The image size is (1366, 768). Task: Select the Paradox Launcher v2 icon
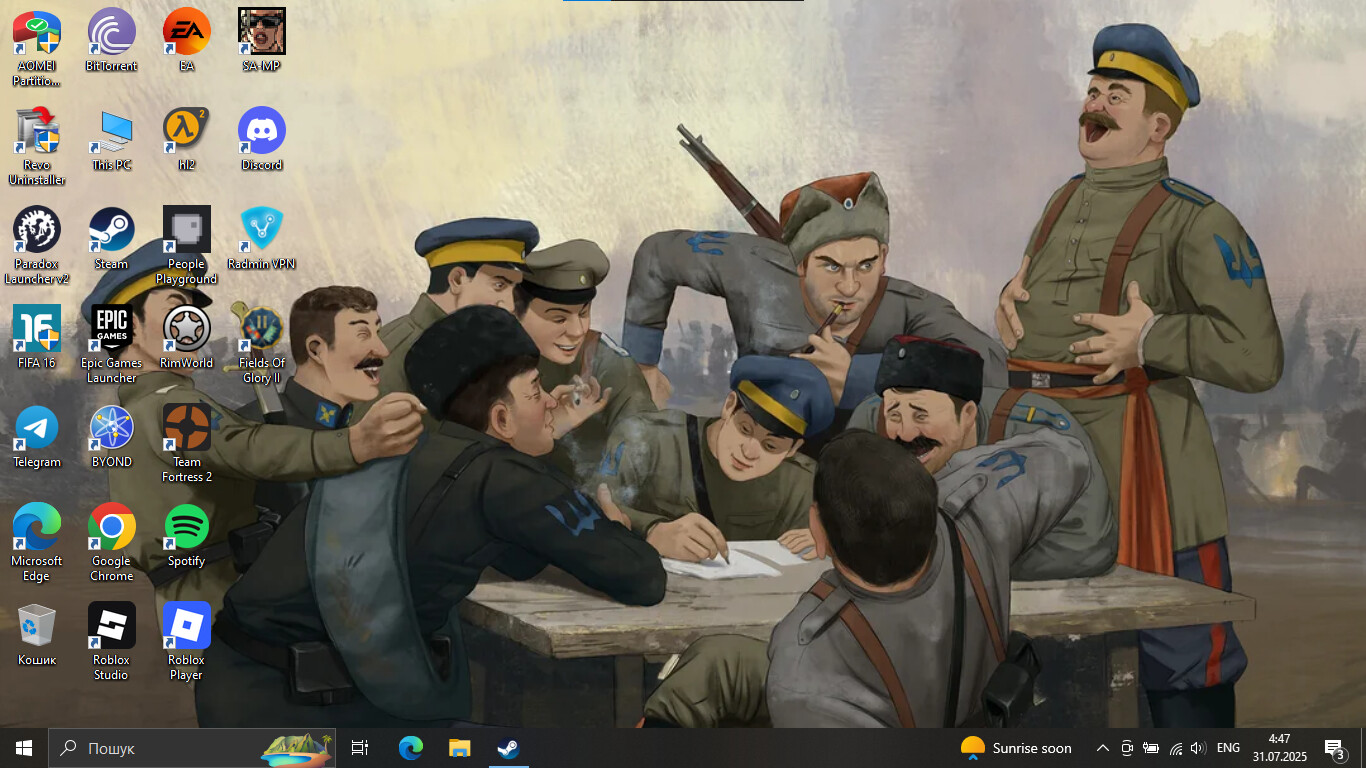click(x=37, y=245)
